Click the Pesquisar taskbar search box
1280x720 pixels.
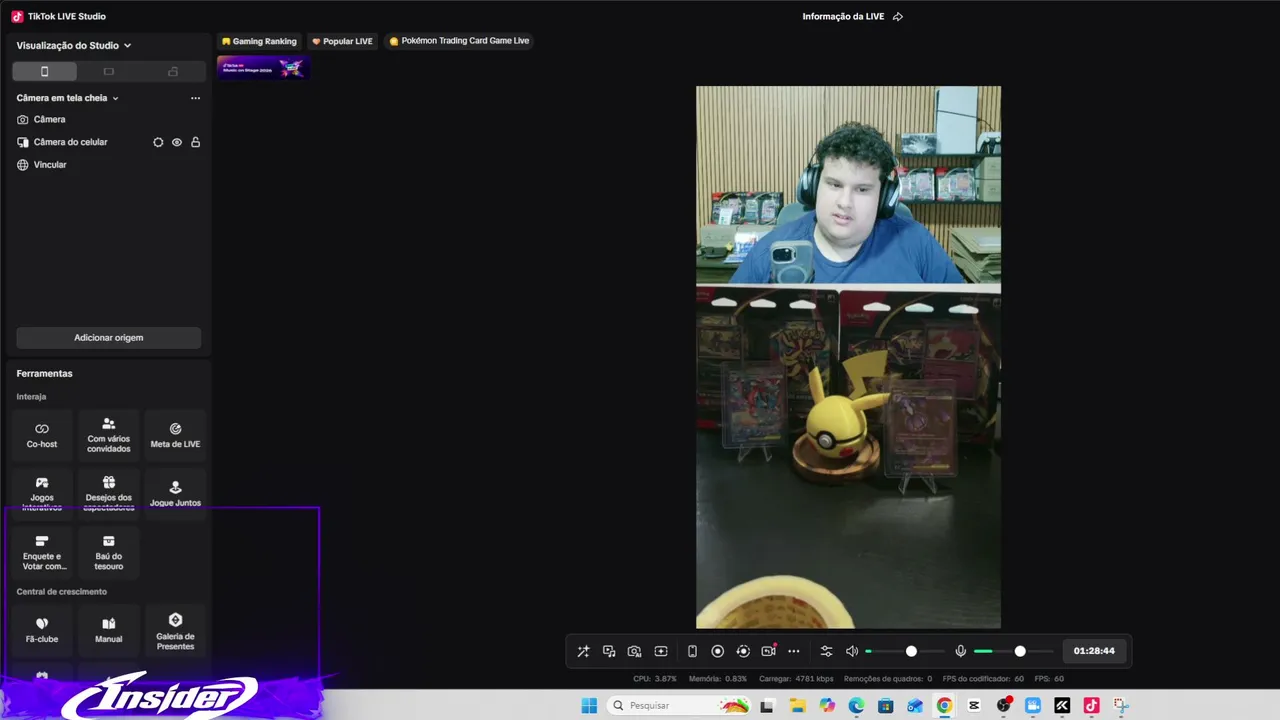point(679,706)
